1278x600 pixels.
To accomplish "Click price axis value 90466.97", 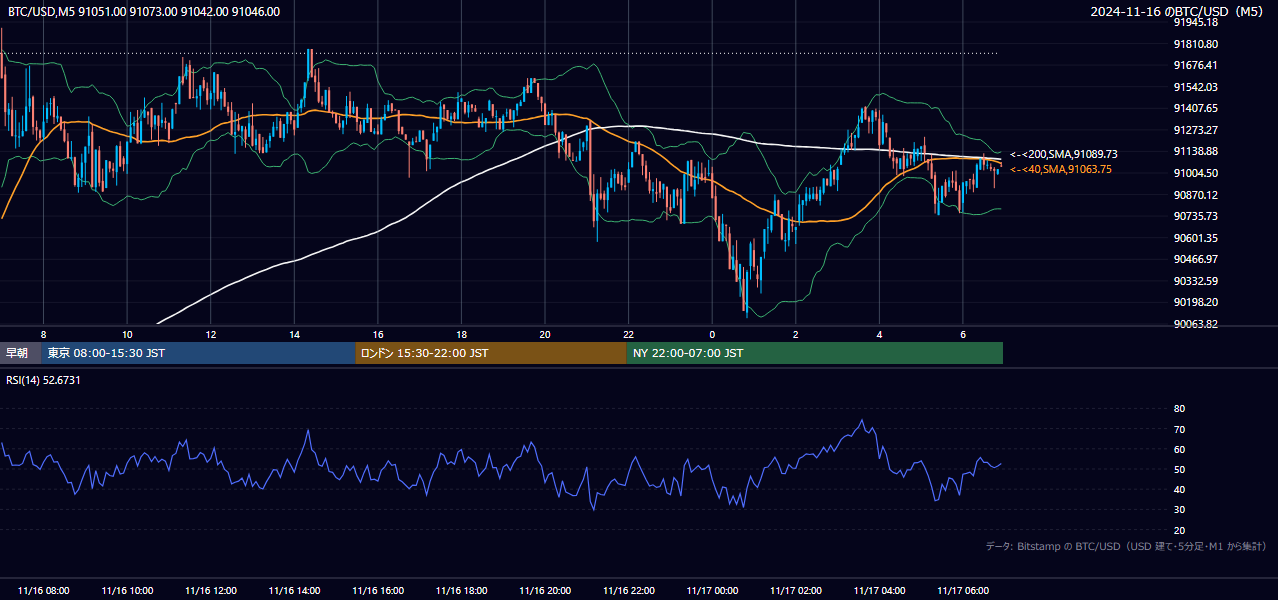I will [x=1195, y=259].
